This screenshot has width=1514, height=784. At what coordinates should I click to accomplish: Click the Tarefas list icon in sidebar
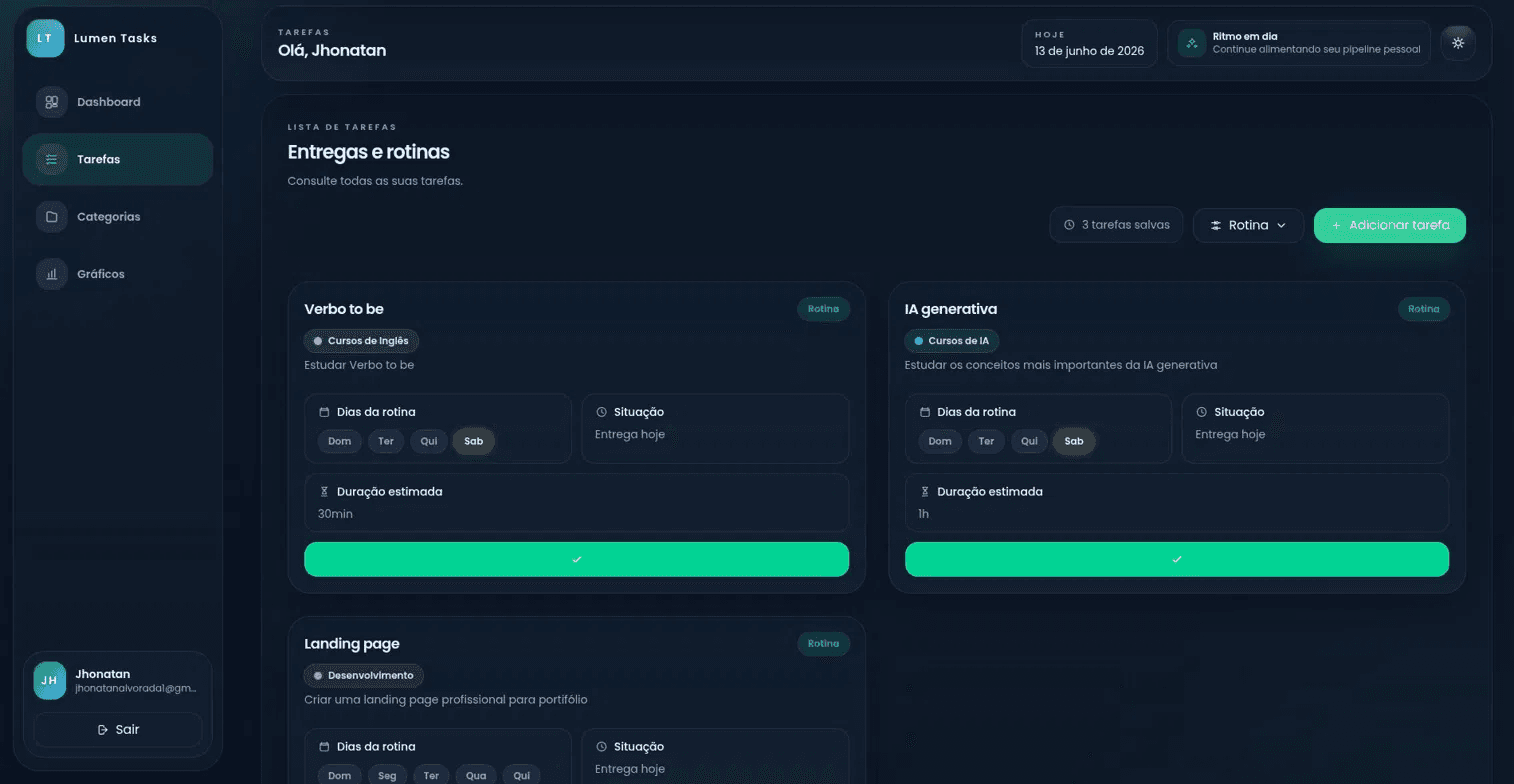(x=52, y=159)
